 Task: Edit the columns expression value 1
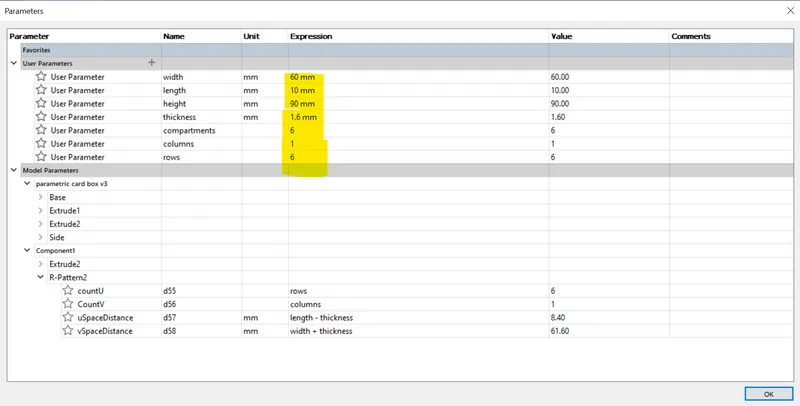pyautogui.click(x=418, y=143)
